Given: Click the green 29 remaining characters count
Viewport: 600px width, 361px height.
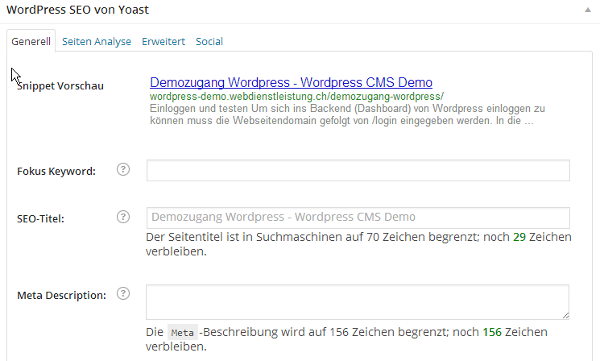Looking at the screenshot, I should [x=519, y=237].
